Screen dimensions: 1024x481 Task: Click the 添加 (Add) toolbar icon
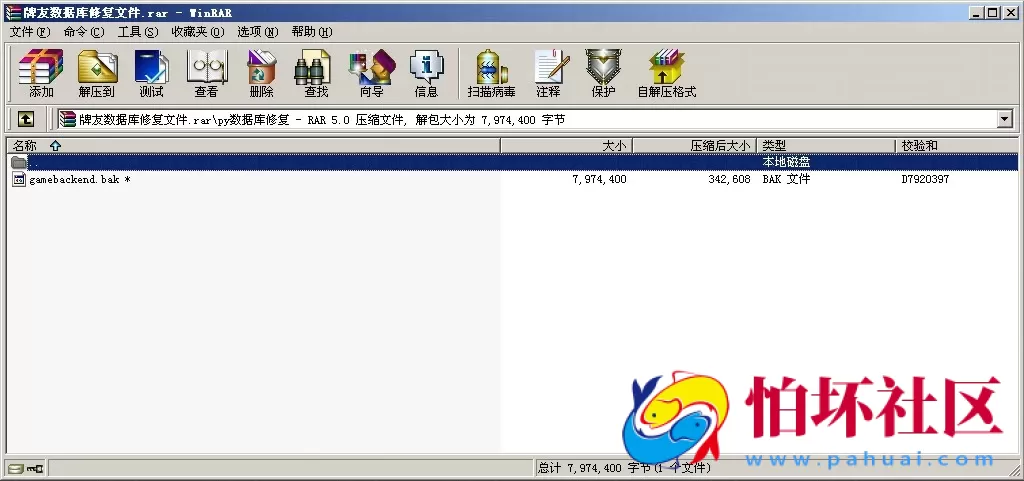pyautogui.click(x=41, y=72)
